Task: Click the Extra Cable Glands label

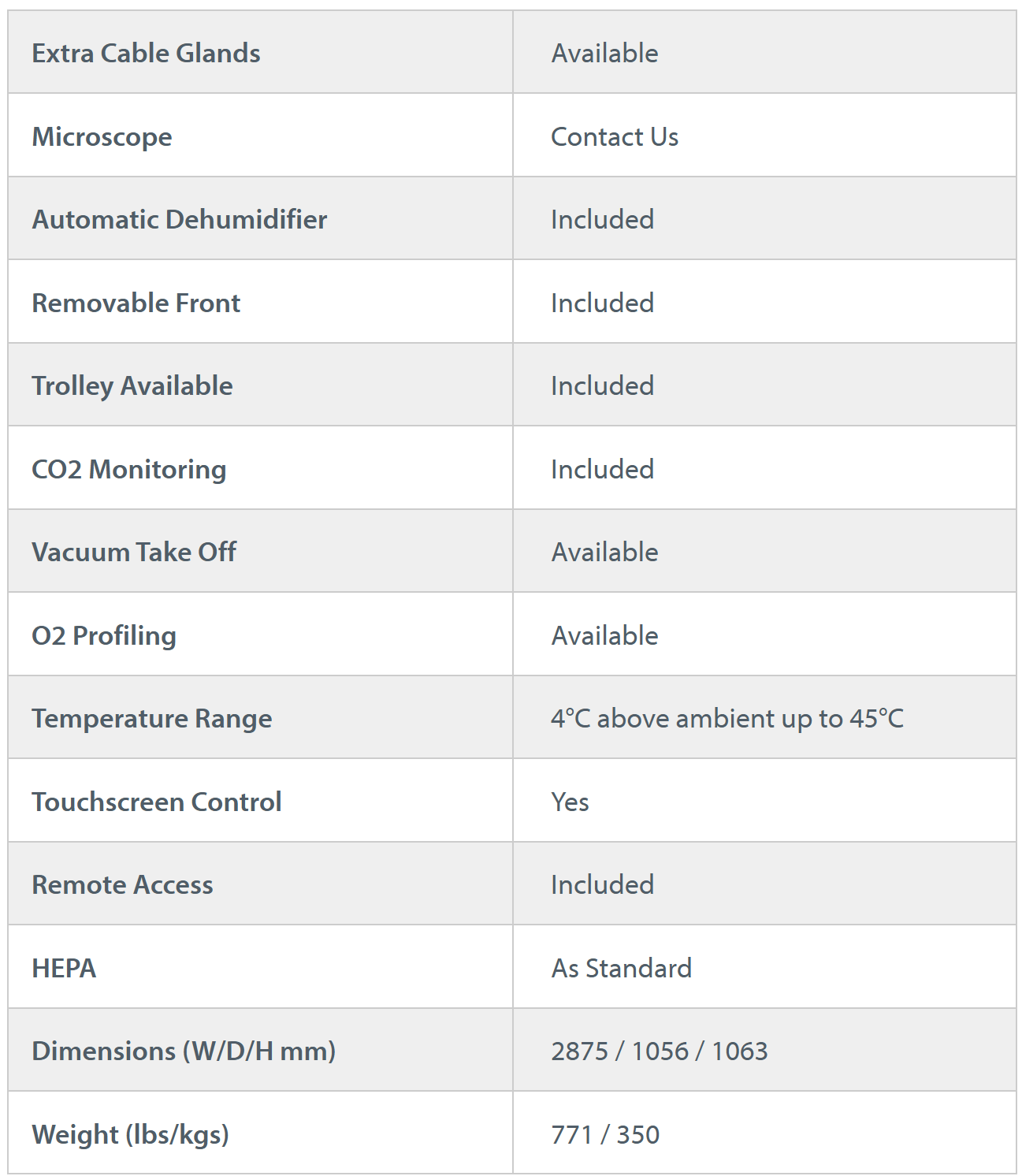Action: tap(146, 53)
